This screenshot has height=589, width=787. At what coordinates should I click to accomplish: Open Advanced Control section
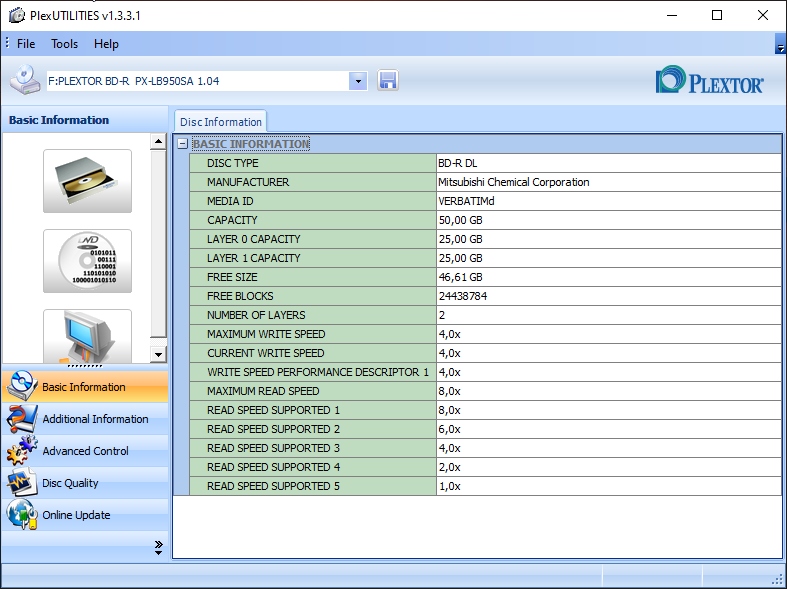pos(84,451)
